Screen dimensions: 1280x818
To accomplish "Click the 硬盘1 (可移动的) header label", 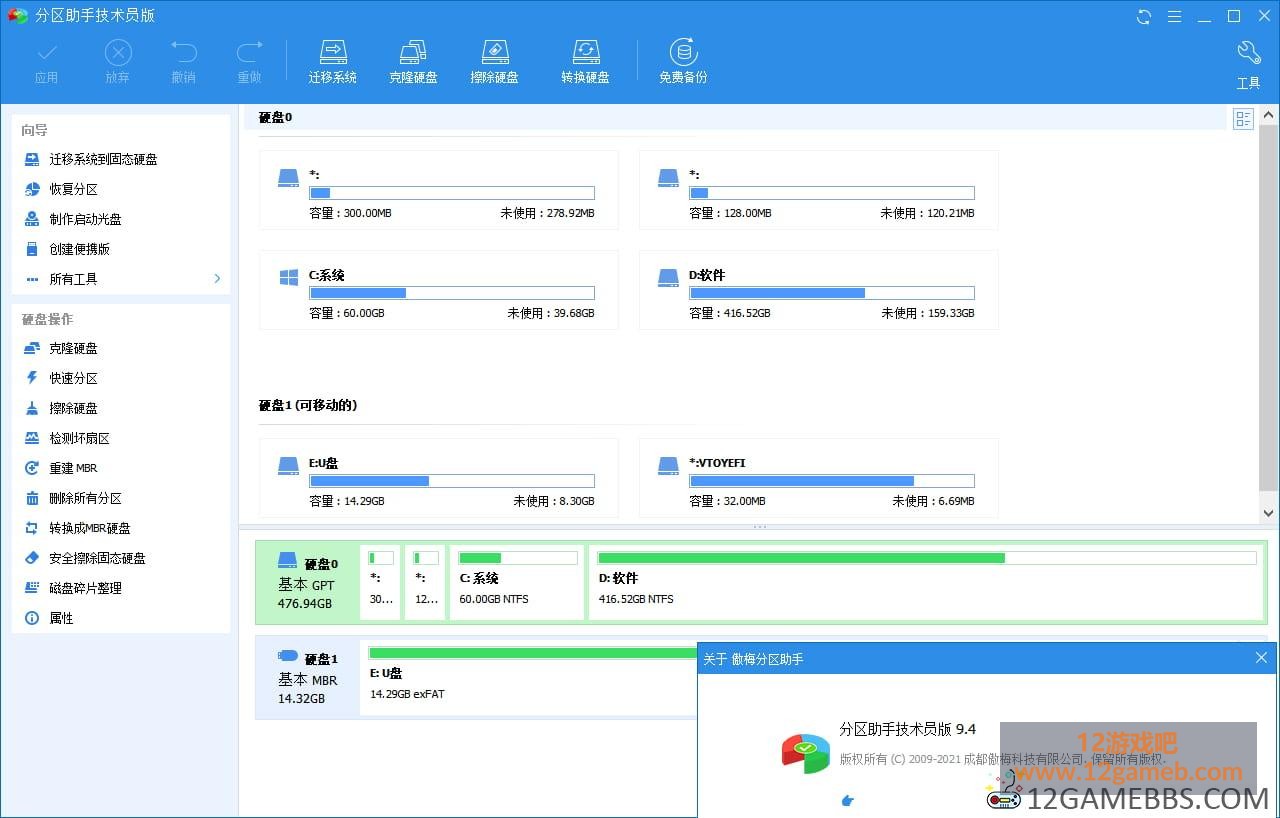I will (x=308, y=405).
